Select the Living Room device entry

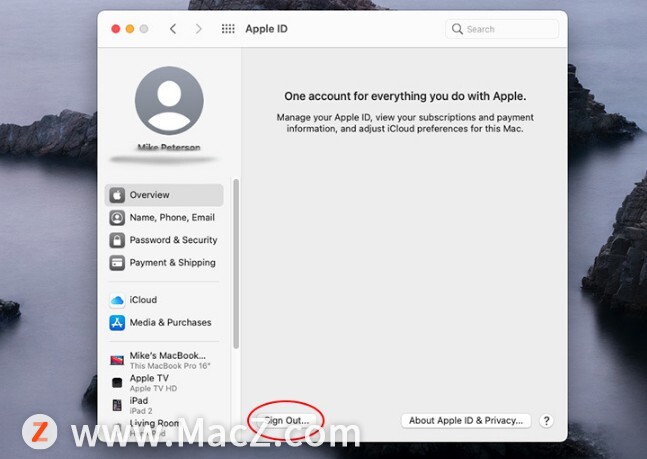tap(164, 428)
